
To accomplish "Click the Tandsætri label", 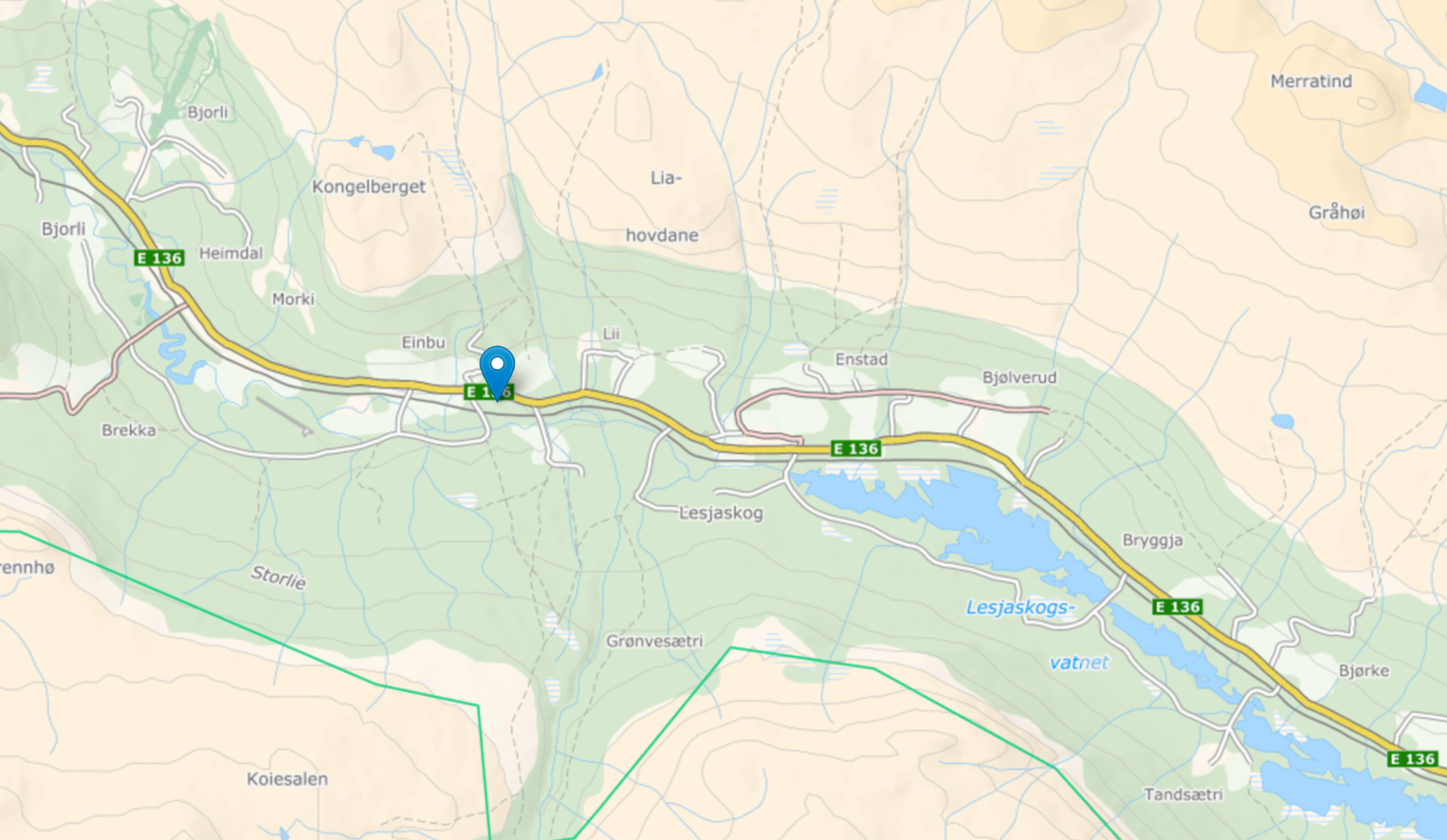I will coord(1183,794).
